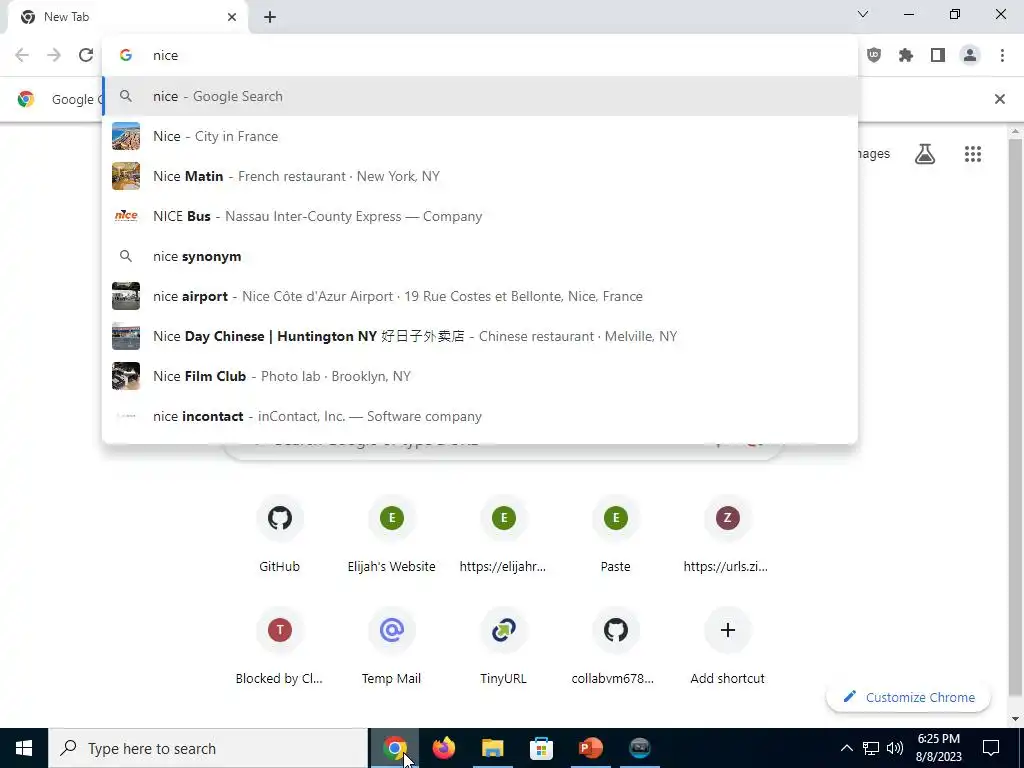
Task: Open the tab search chevron
Action: 863,14
